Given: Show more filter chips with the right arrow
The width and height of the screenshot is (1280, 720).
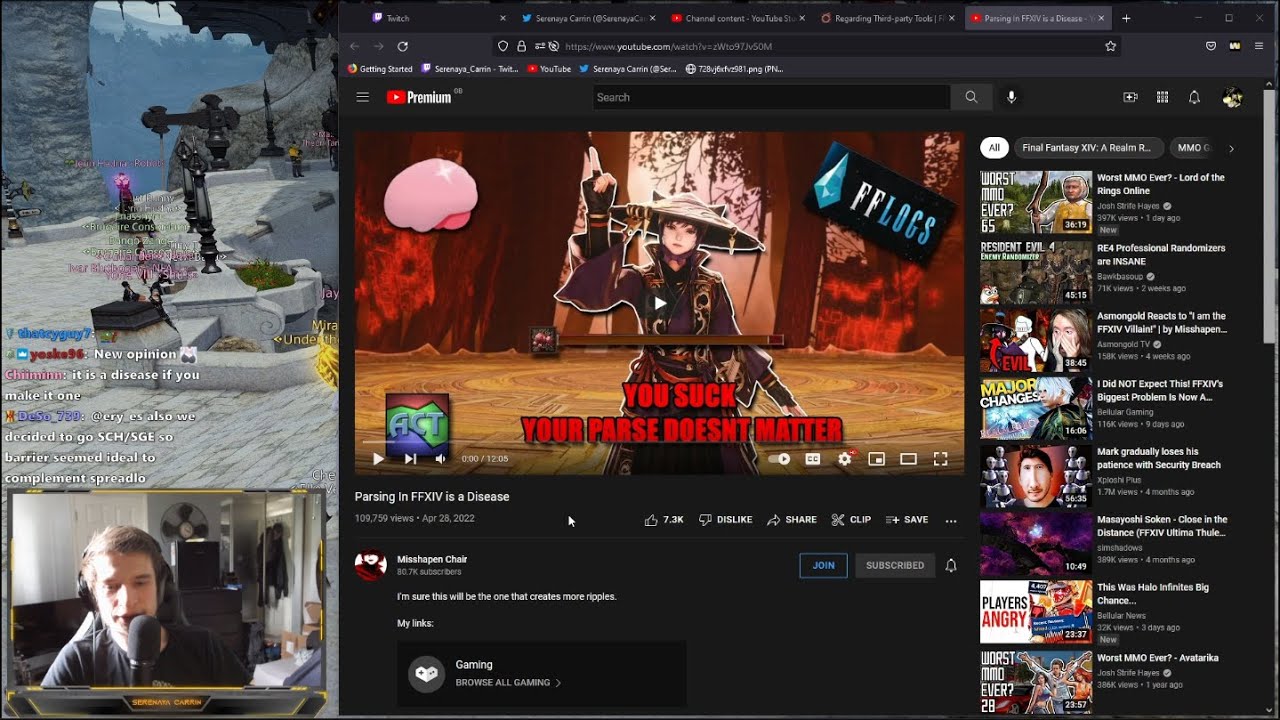Looking at the screenshot, I should pyautogui.click(x=1231, y=148).
